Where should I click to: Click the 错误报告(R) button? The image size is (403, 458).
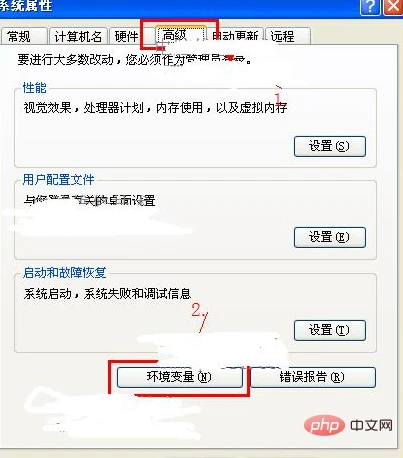pos(313,377)
